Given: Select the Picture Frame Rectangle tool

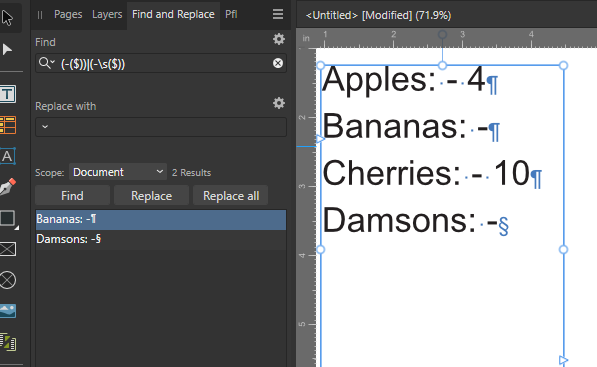Looking at the screenshot, I should coord(8,249).
